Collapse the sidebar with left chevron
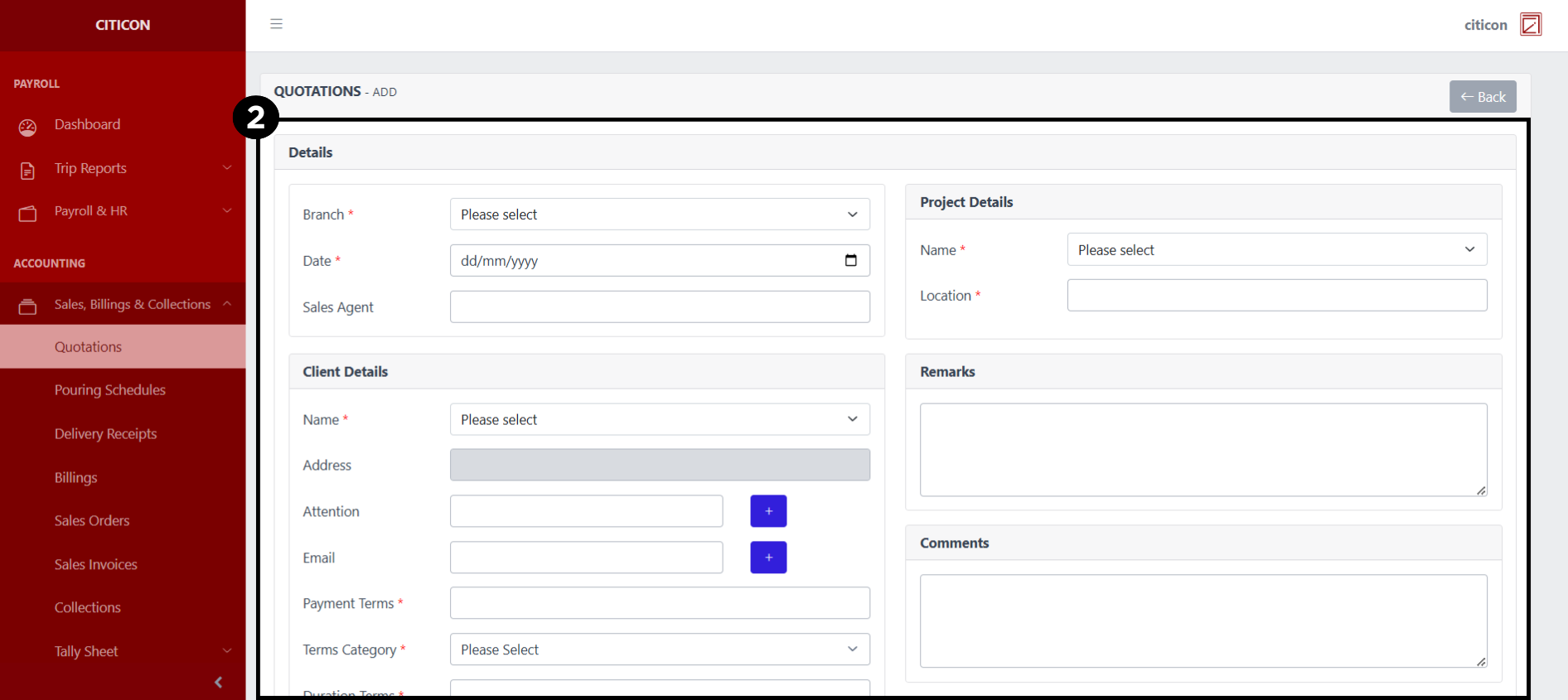Image resolution: width=1568 pixels, height=700 pixels. 218,682
